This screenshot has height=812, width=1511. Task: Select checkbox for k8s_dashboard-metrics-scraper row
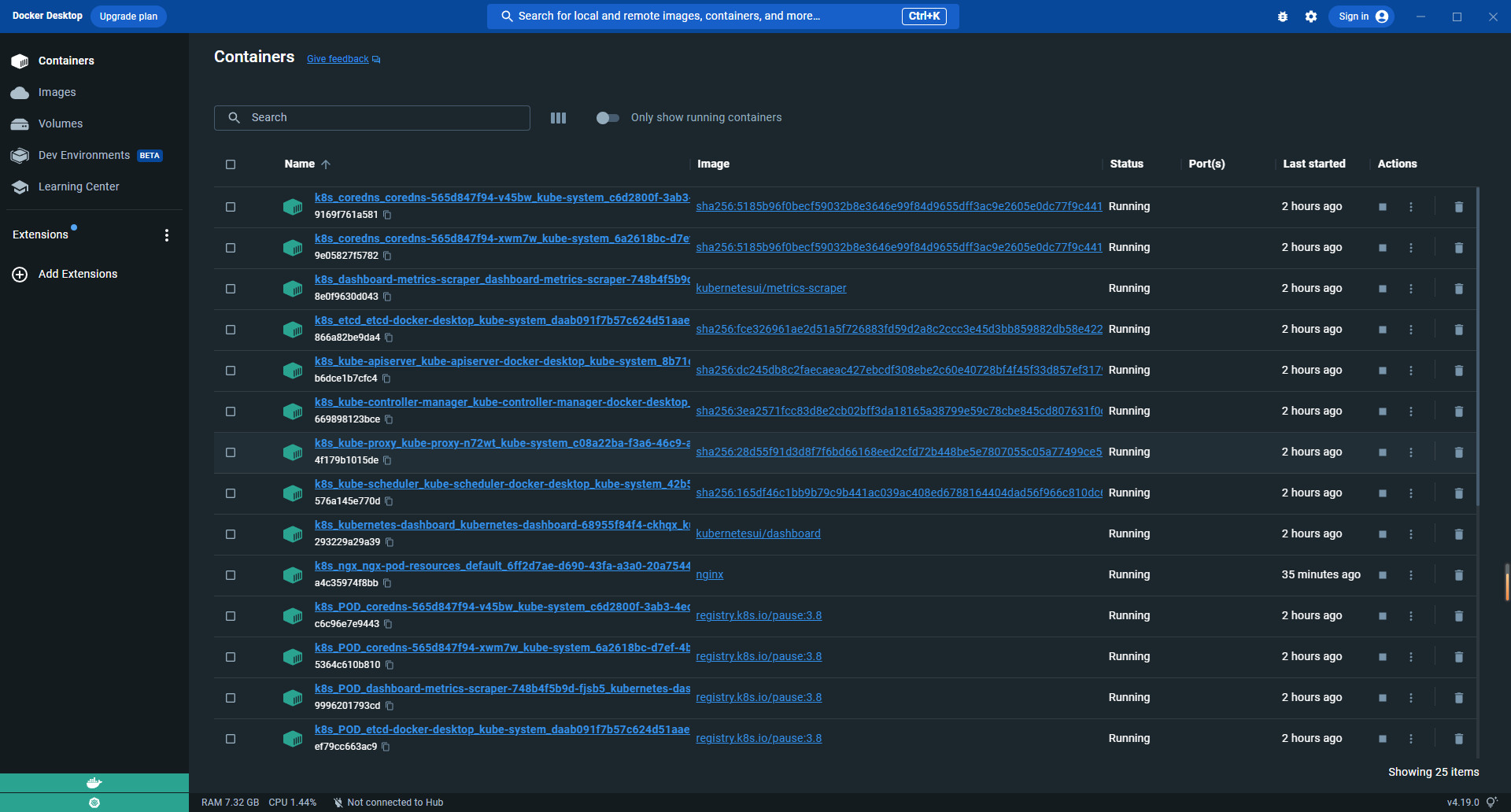coord(231,289)
